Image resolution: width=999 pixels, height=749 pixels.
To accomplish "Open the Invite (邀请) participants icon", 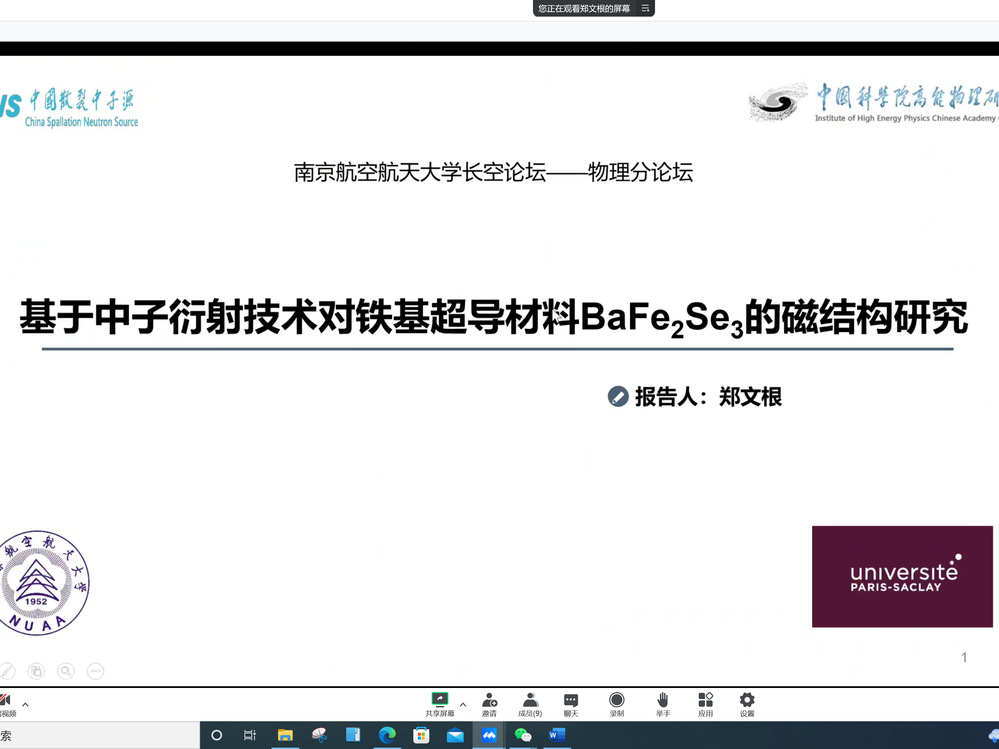I will pos(489,700).
